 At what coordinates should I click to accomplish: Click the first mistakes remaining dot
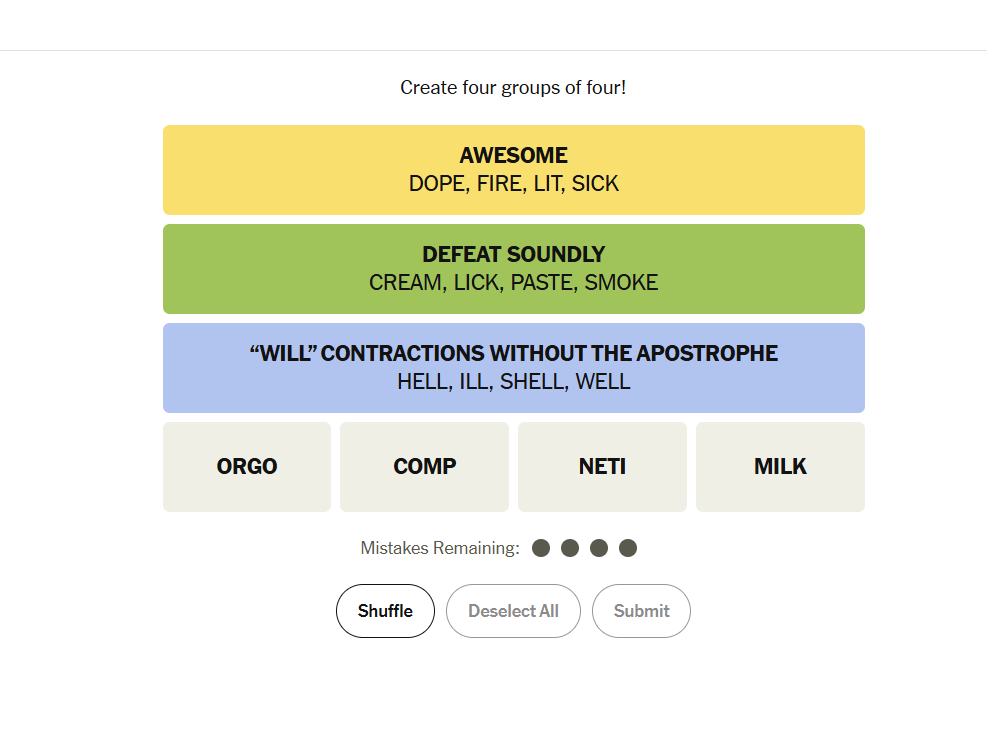tap(541, 548)
